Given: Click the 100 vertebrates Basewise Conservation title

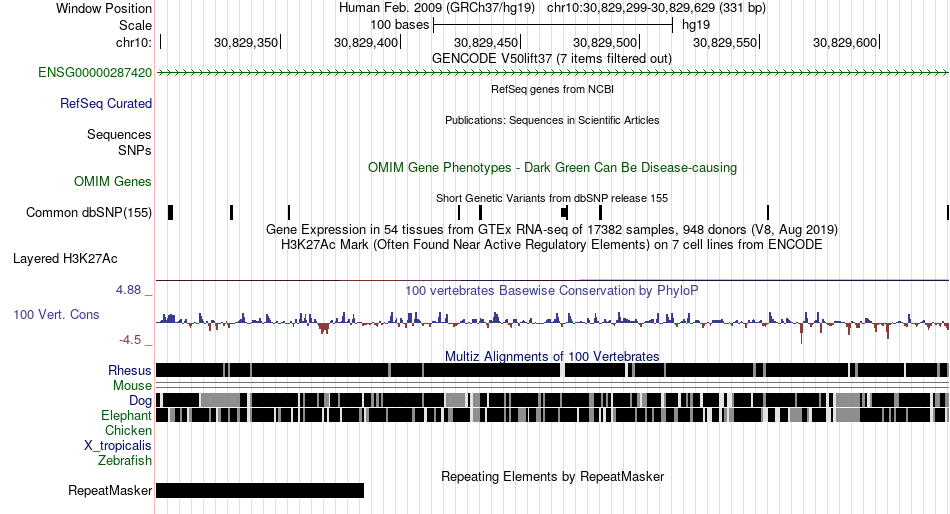Looking at the screenshot, I should tap(552, 290).
